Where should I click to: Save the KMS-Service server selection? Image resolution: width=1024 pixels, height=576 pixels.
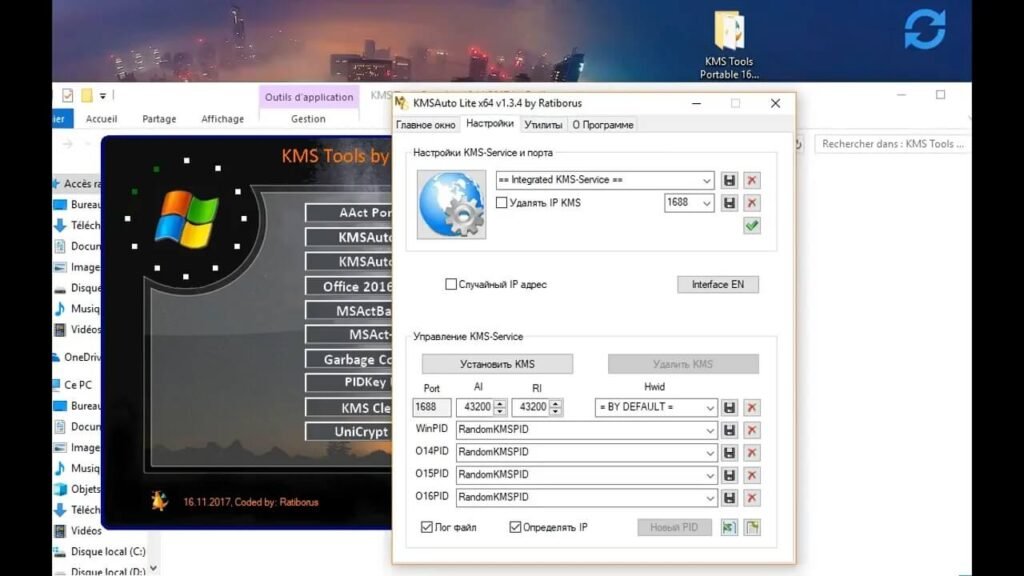pyautogui.click(x=729, y=180)
